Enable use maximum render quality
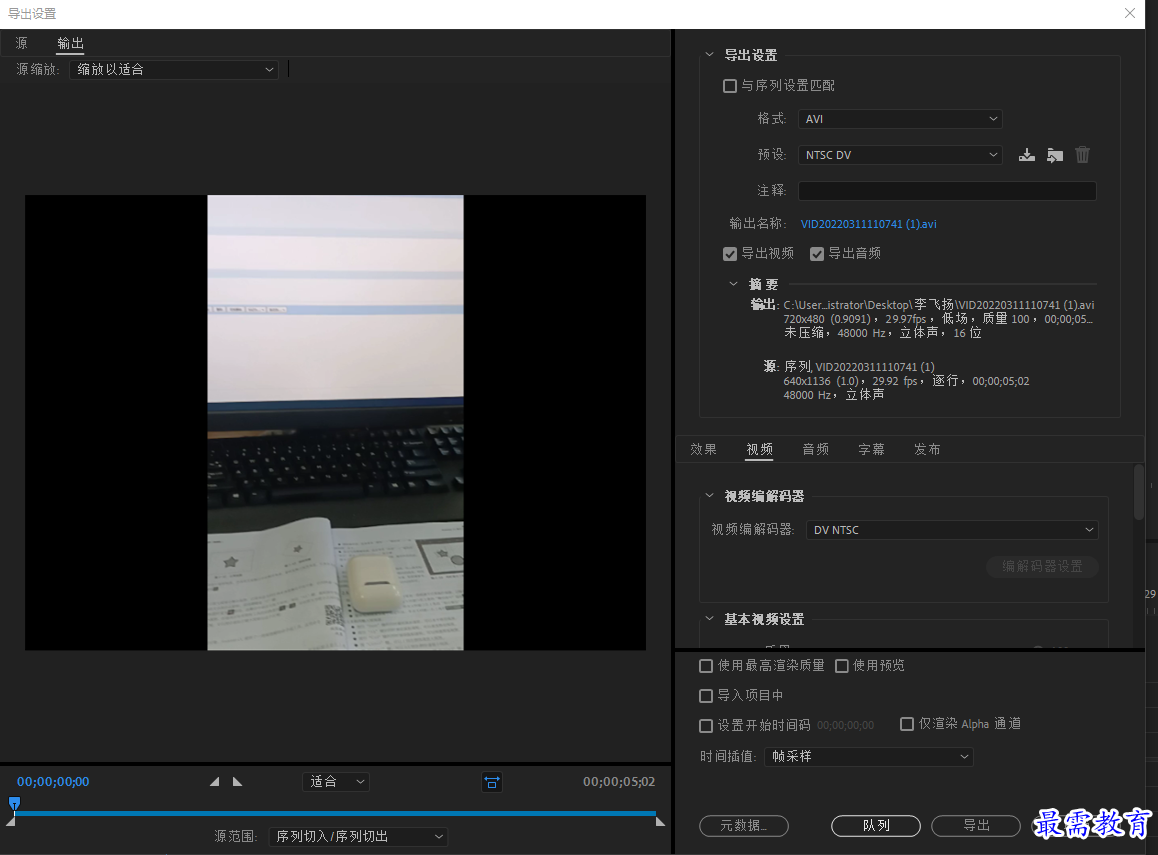 706,666
